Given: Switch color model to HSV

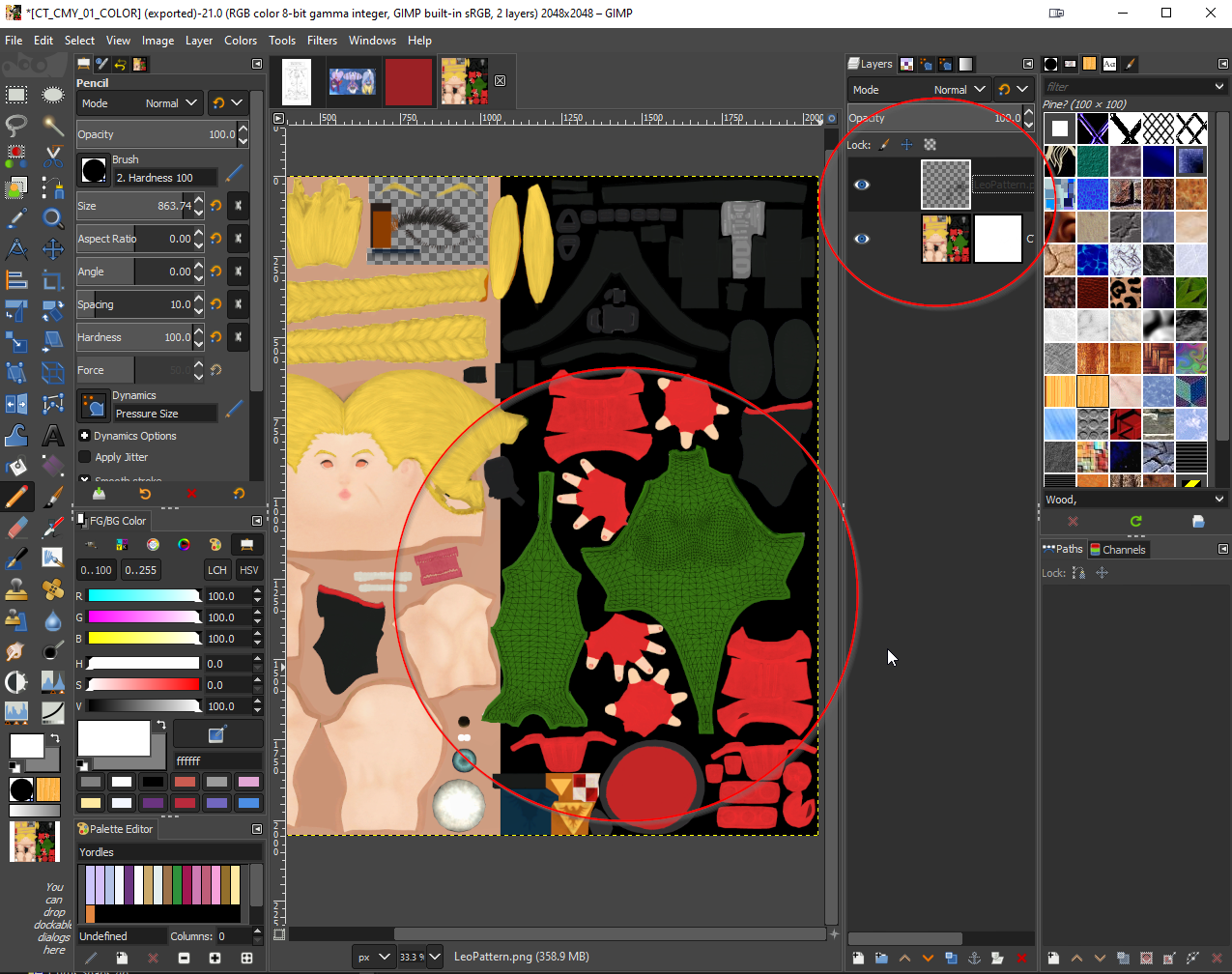Looking at the screenshot, I should coord(249,570).
